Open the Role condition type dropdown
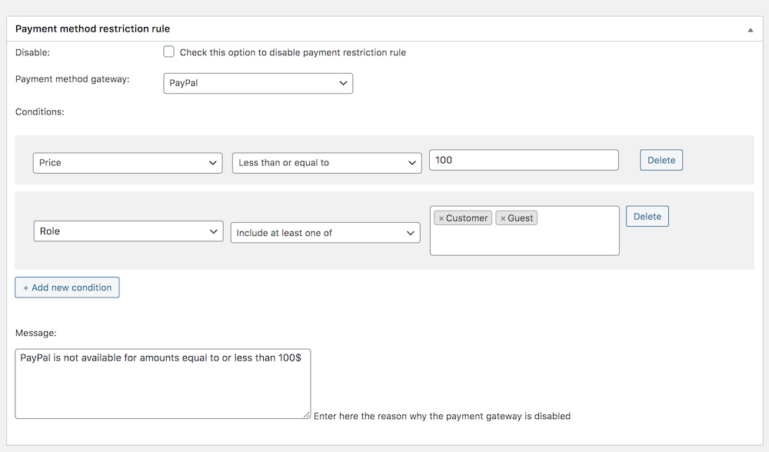 coord(127,232)
